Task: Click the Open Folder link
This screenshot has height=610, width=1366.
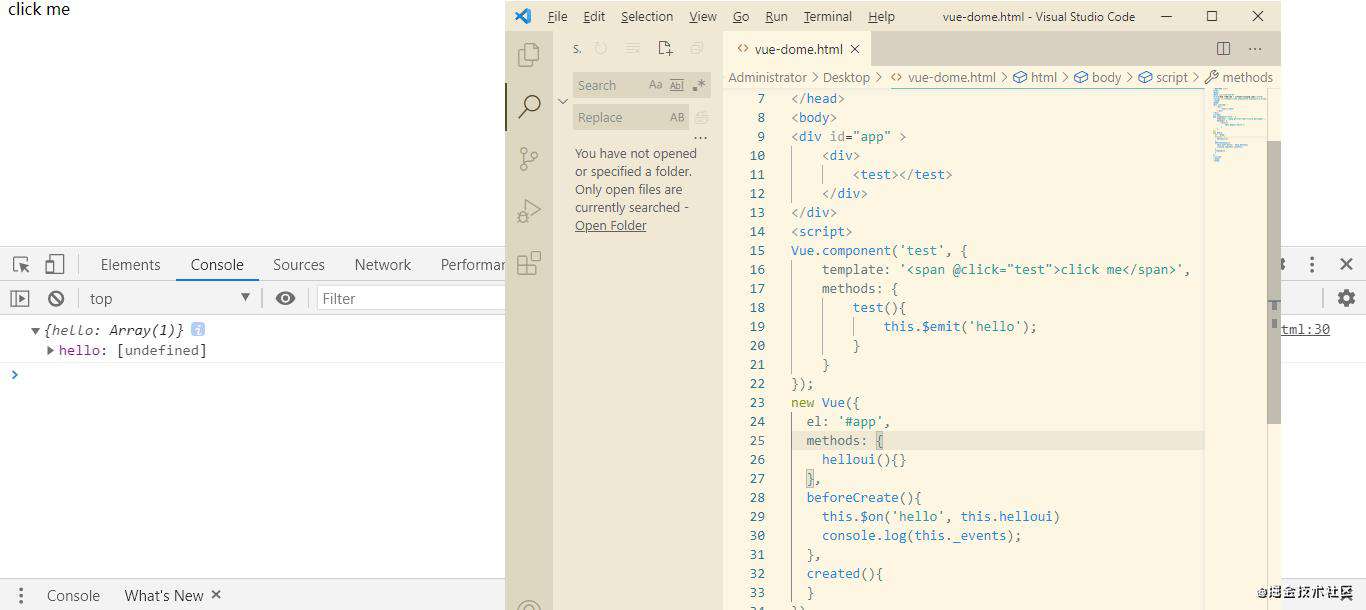Action: pos(610,226)
